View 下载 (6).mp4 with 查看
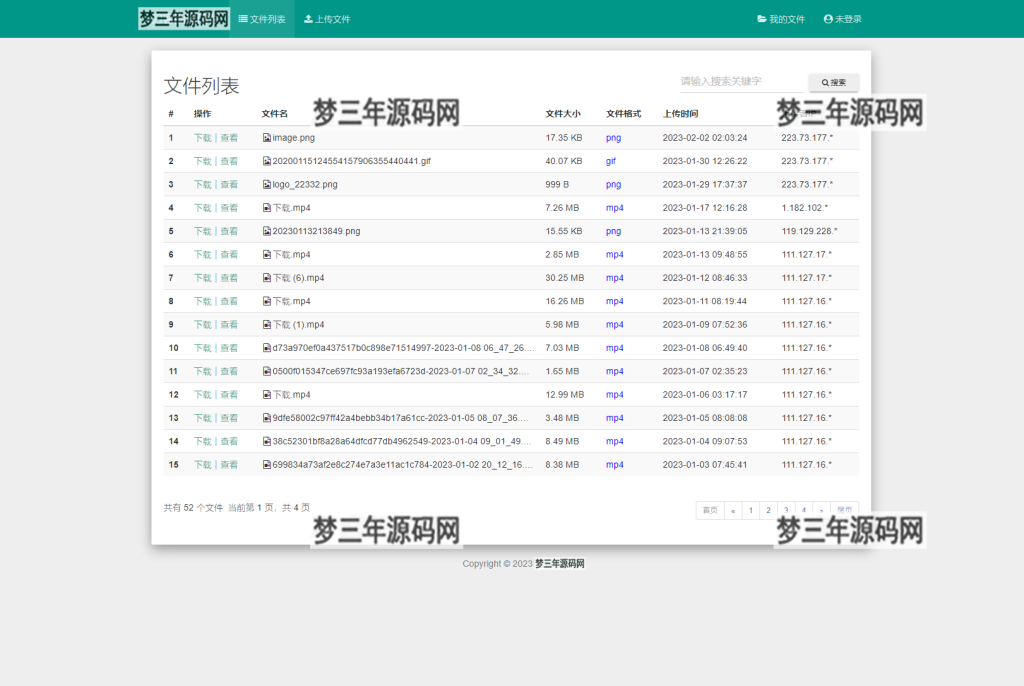1024x686 pixels. [229, 278]
